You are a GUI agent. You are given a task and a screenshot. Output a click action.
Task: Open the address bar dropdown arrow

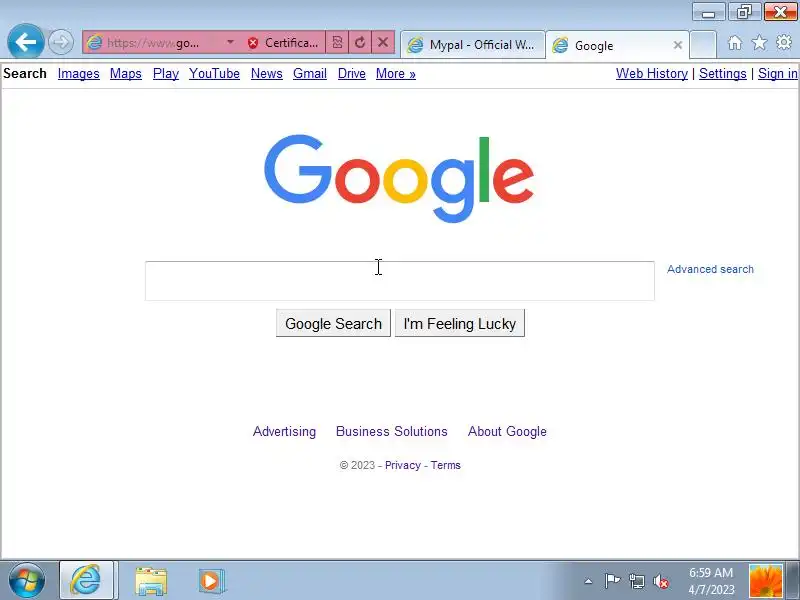(x=231, y=42)
